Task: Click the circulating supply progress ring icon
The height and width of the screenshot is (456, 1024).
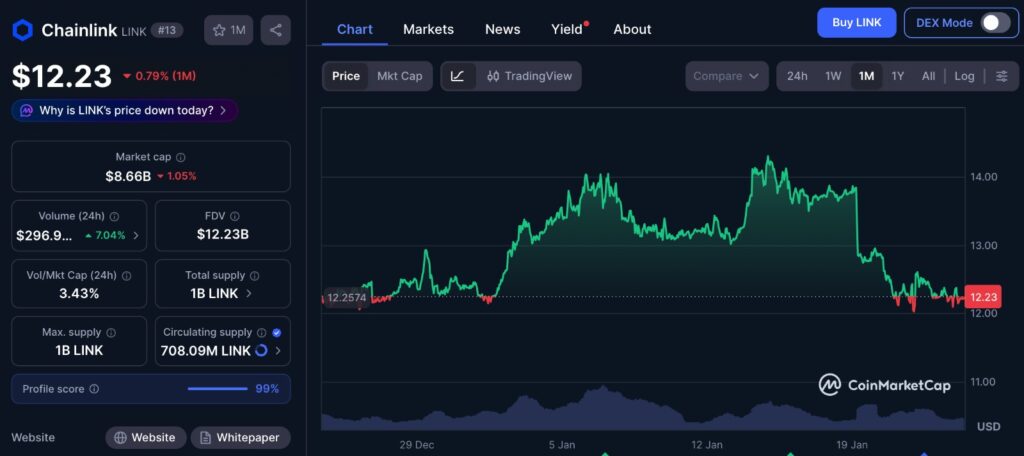Action: pyautogui.click(x=261, y=351)
